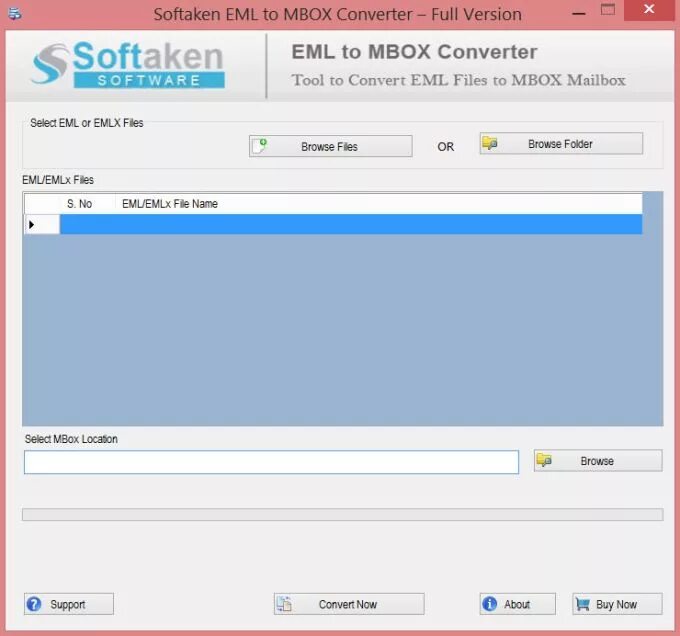Viewport: 680px width, 636px height.
Task: Click the conversion progress bar
Action: pos(343,514)
